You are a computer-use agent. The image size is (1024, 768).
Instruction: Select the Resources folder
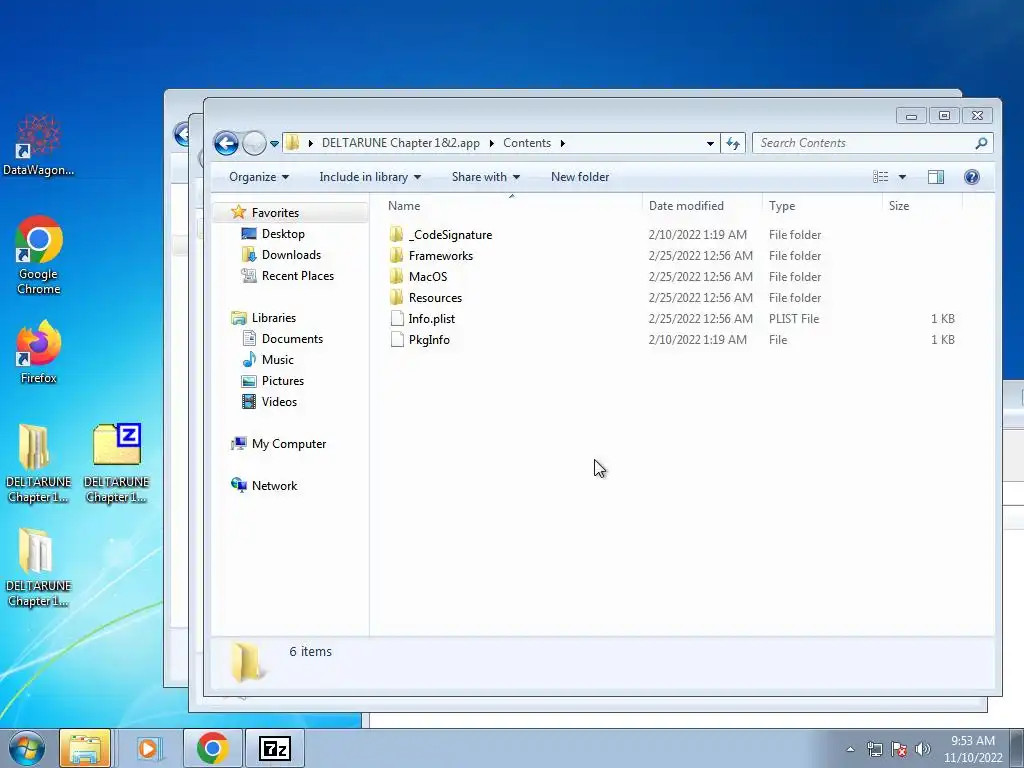(x=435, y=298)
